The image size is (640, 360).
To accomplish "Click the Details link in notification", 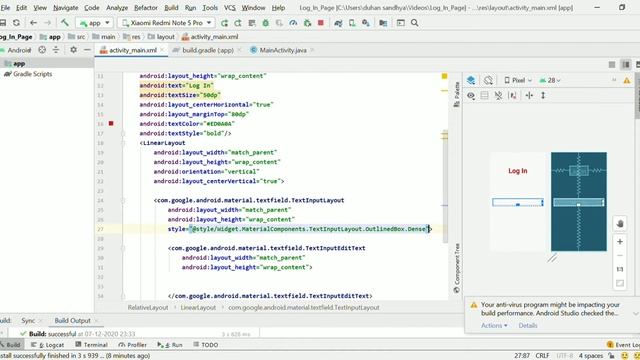I will click(528, 325).
